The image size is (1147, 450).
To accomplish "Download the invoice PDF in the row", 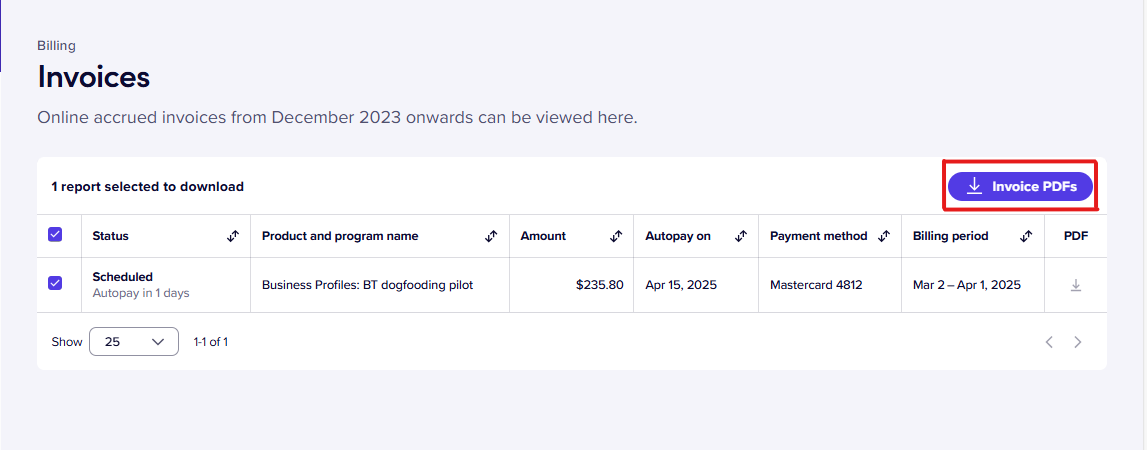I will coord(1075,285).
